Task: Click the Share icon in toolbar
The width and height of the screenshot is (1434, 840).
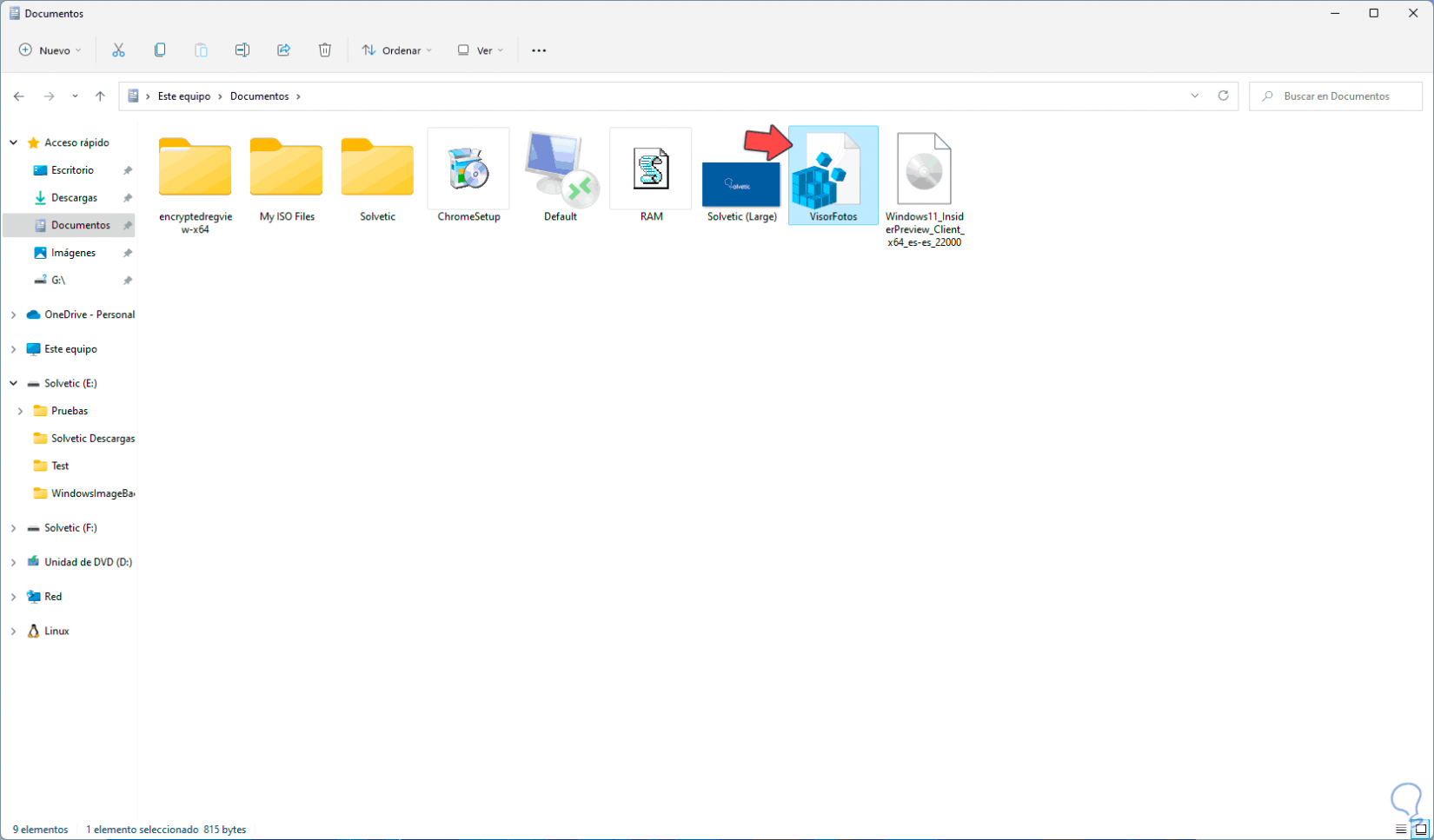Action: (283, 50)
